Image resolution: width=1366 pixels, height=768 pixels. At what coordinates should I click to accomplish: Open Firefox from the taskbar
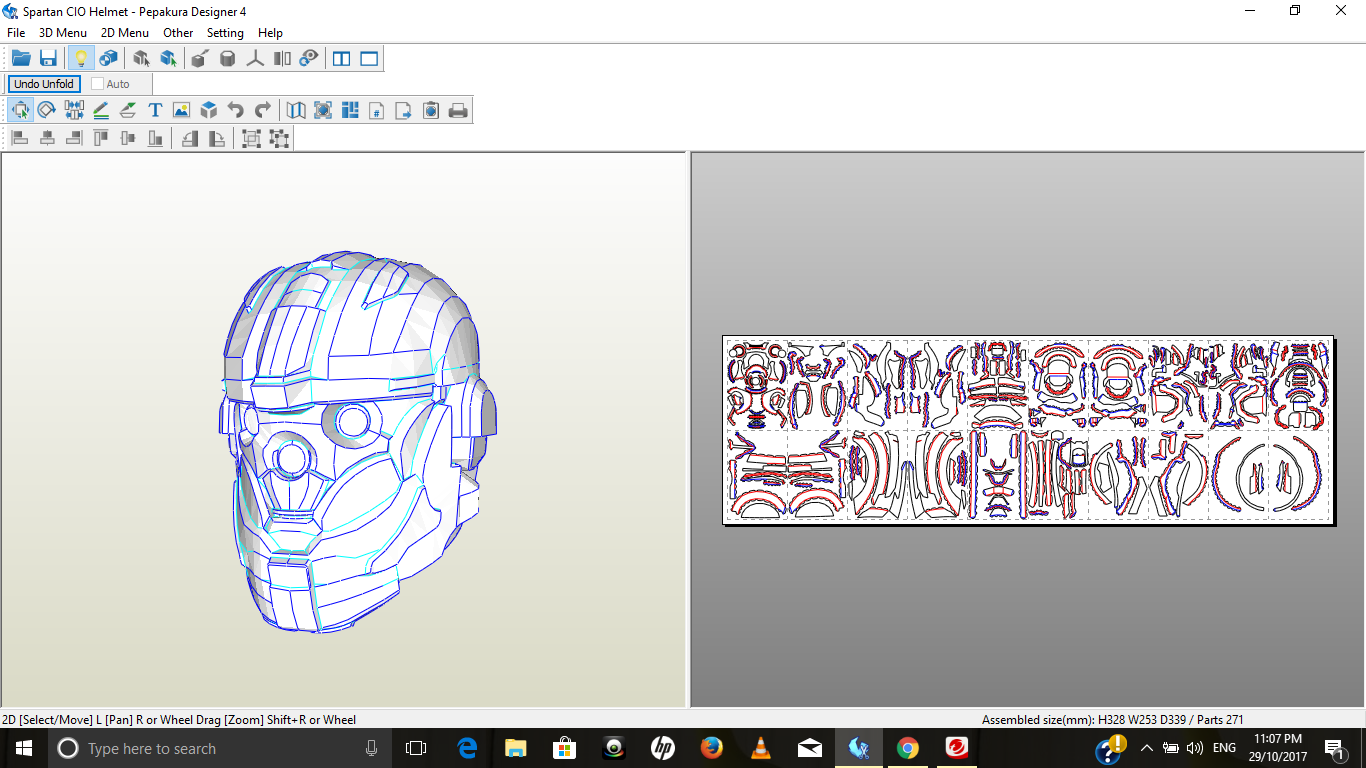(x=712, y=748)
